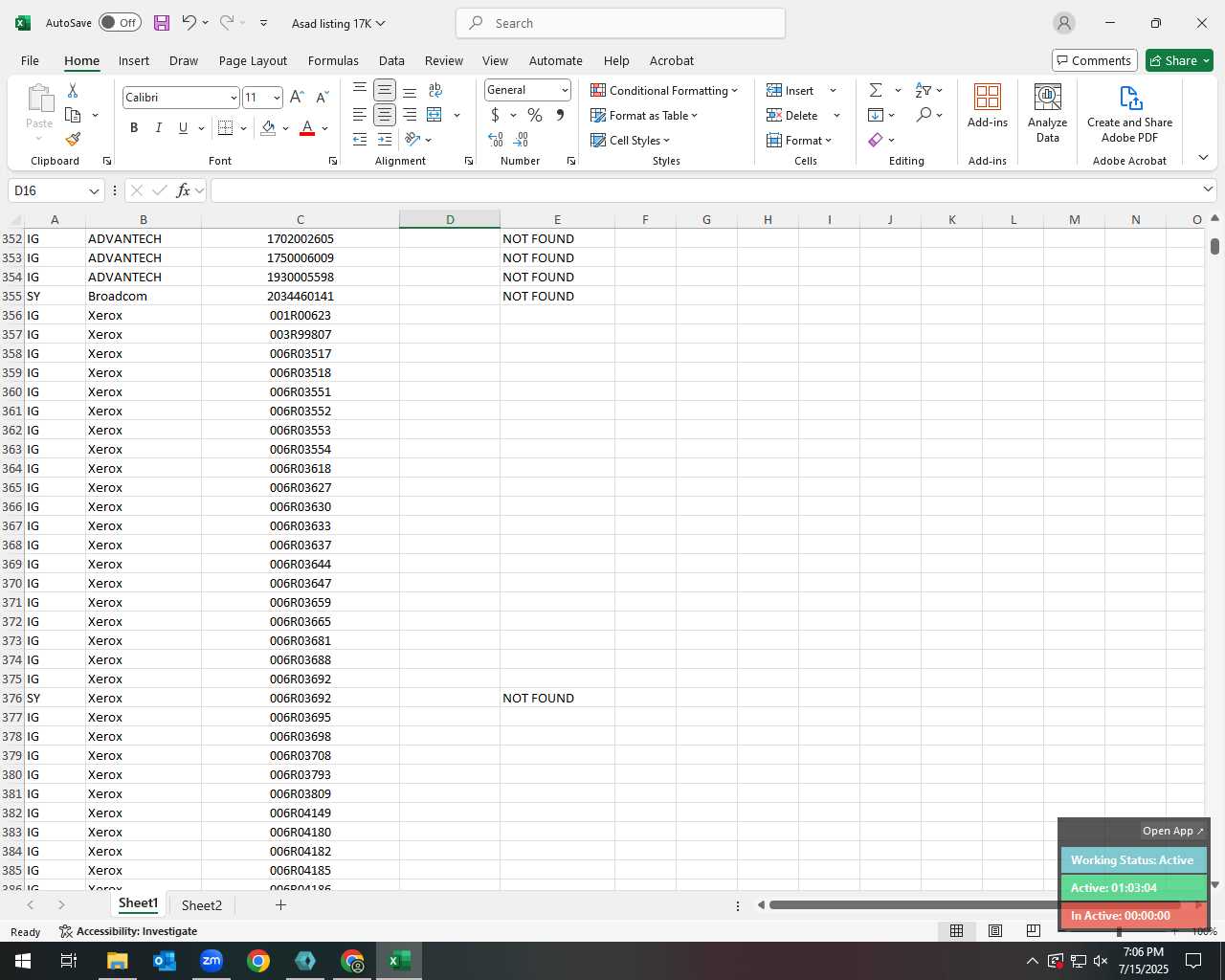Add a new sheet with plus button
This screenshot has height=980, width=1225.
[280, 904]
